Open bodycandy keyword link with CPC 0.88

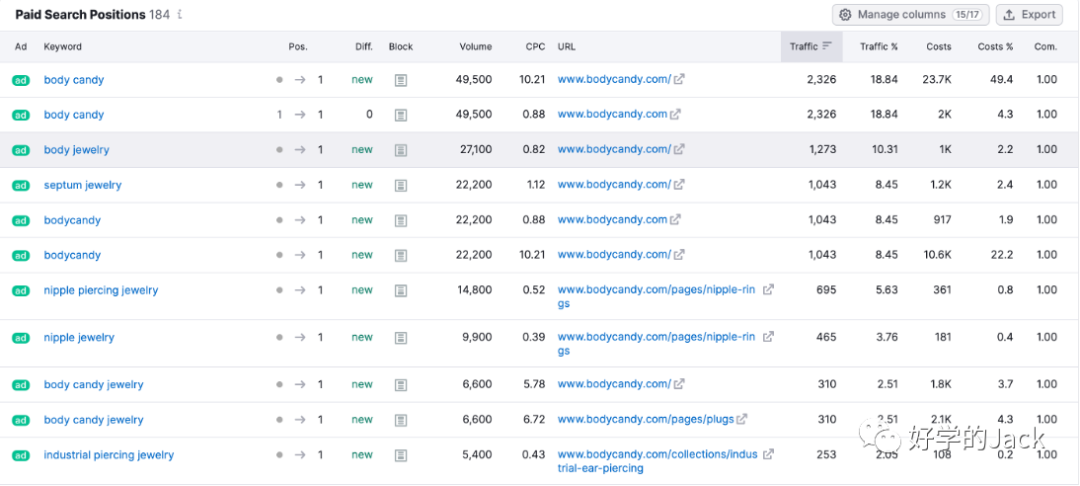72,220
